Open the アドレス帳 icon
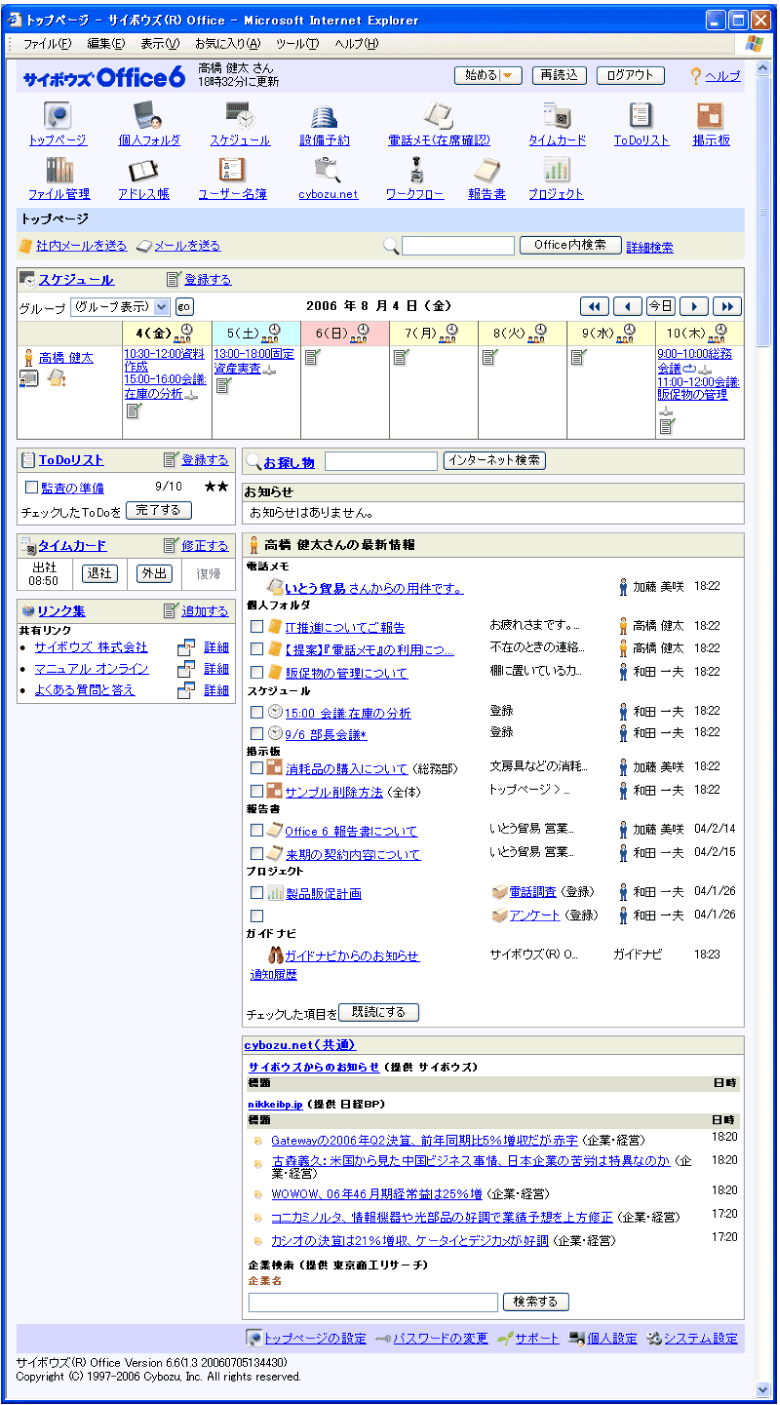Viewport: 780px width, 1405px height. 143,169
